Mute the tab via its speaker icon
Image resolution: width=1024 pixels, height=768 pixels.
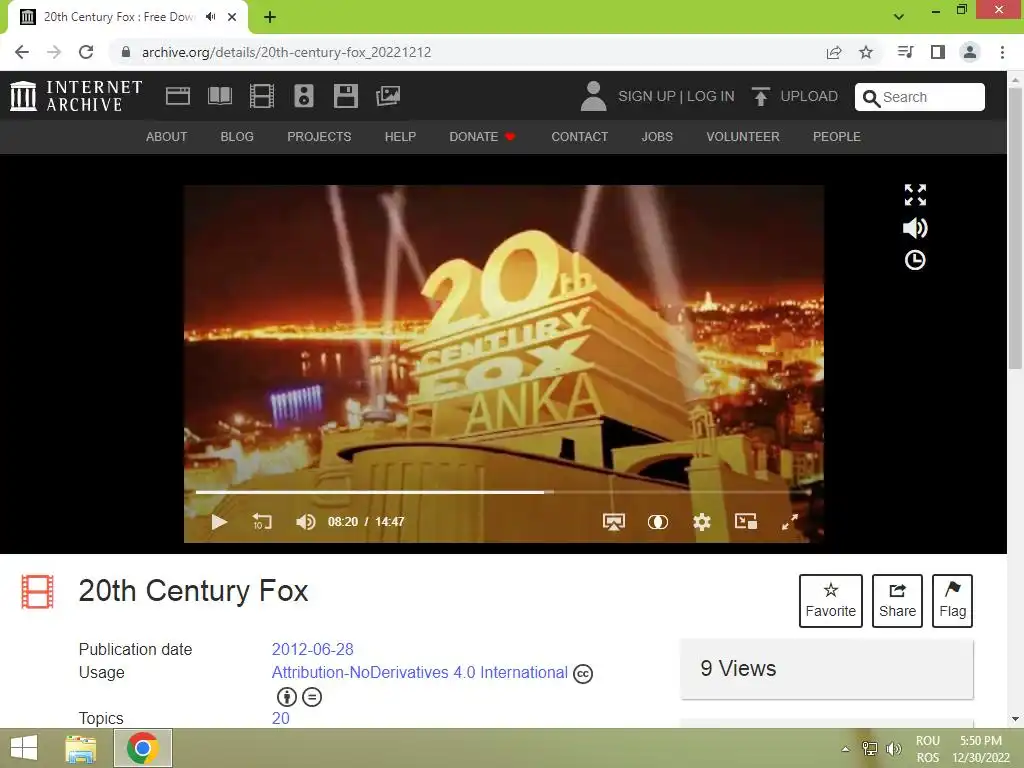[x=210, y=17]
